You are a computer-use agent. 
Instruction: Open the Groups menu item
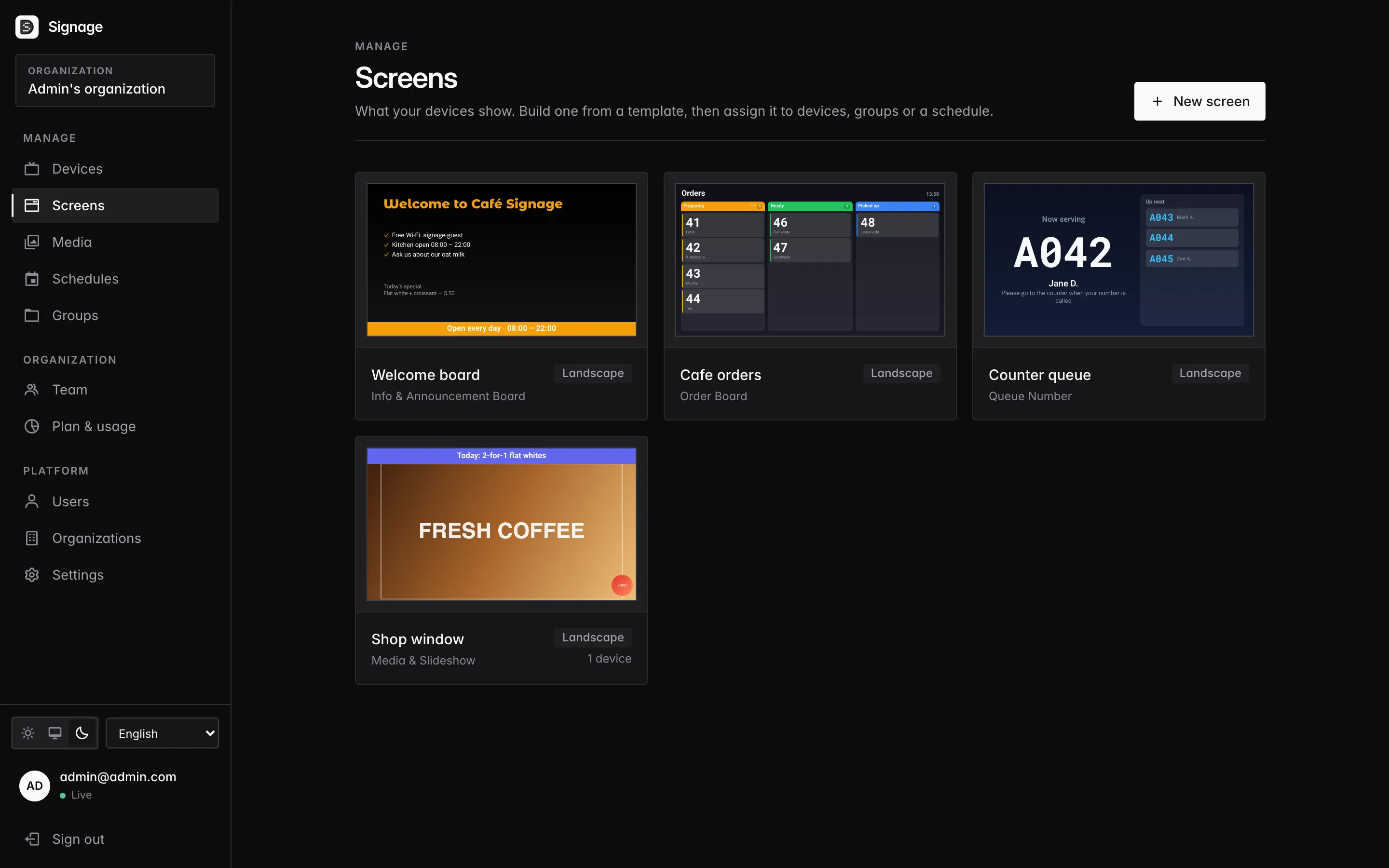(115, 316)
